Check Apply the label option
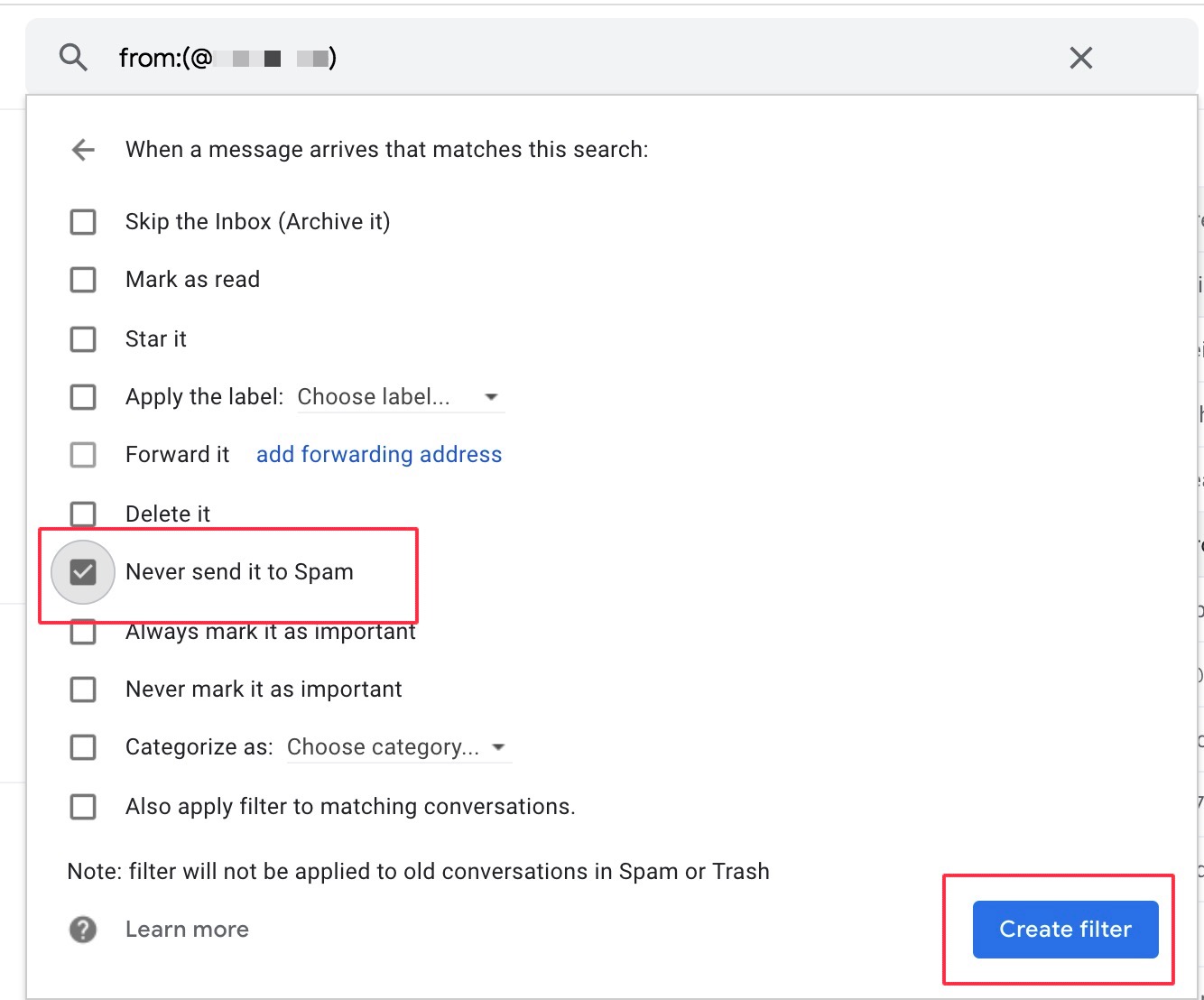 82,396
